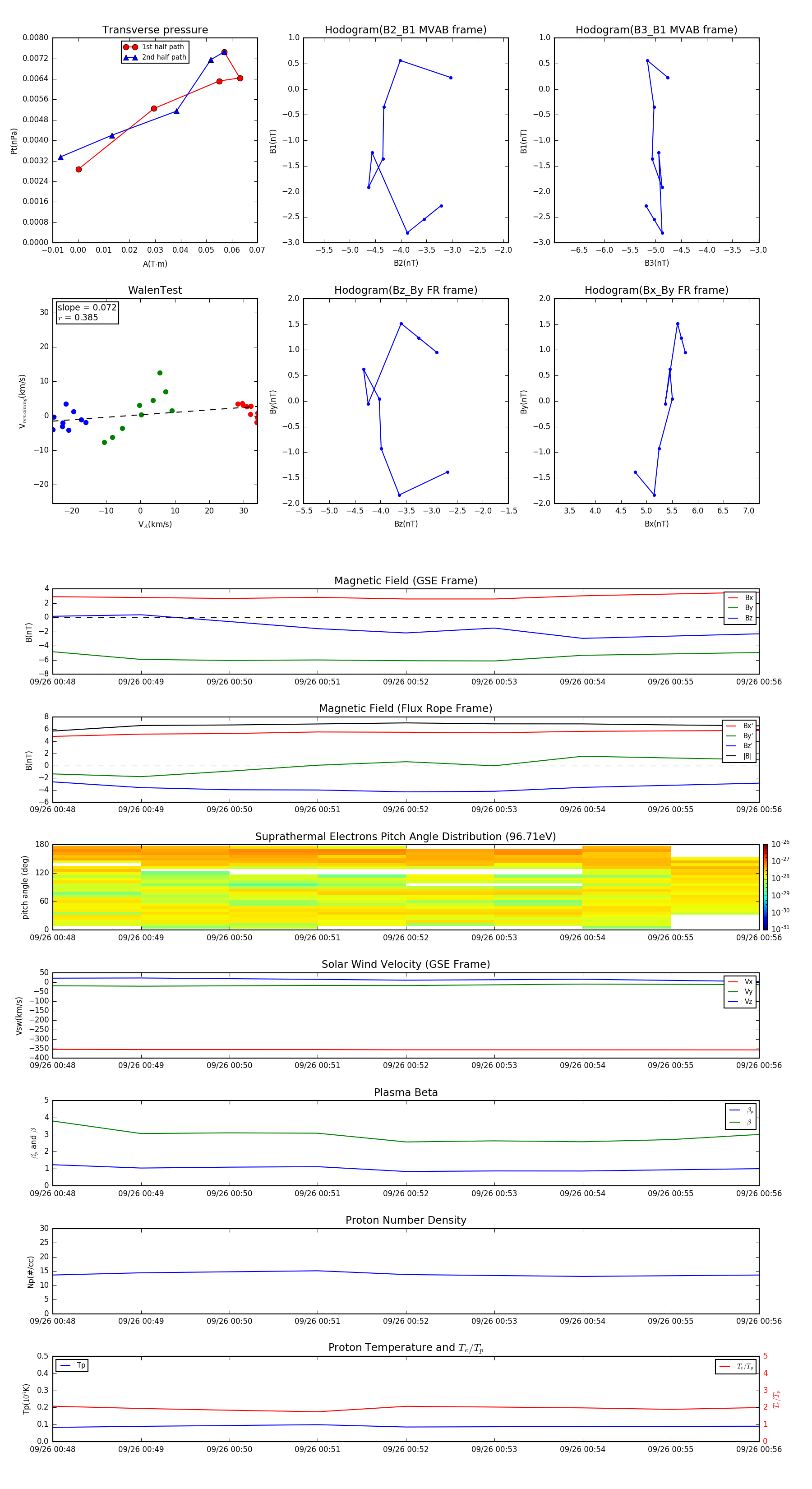Click the "−400" tick on solar wind velocity axis

pos(38,1058)
